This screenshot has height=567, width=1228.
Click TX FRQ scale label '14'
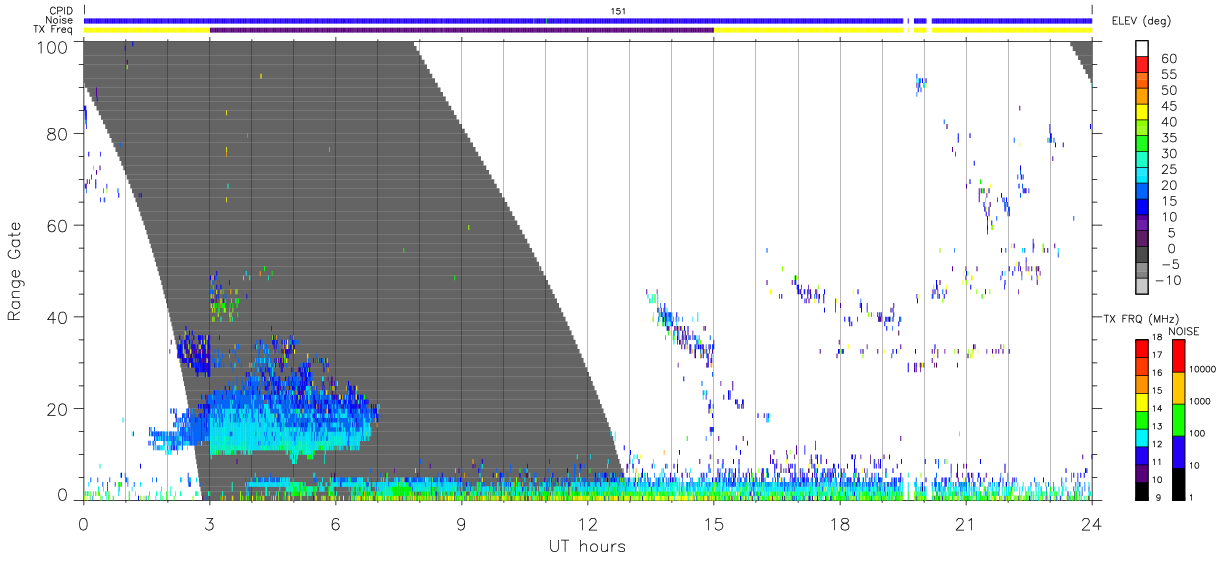click(1158, 408)
